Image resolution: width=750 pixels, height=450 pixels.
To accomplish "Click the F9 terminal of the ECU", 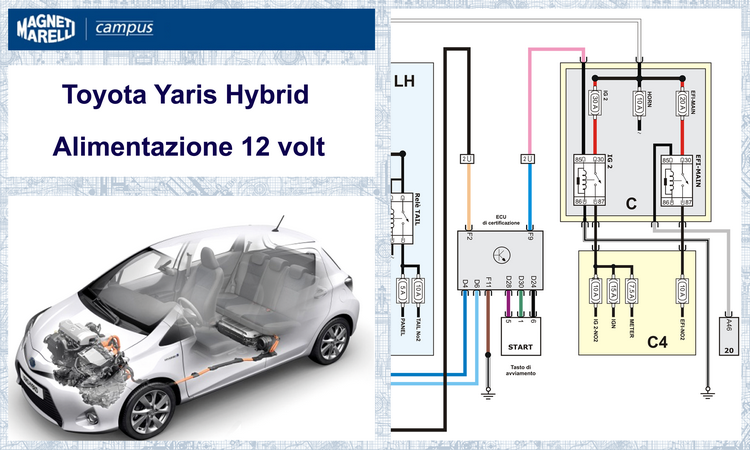I will tap(529, 235).
